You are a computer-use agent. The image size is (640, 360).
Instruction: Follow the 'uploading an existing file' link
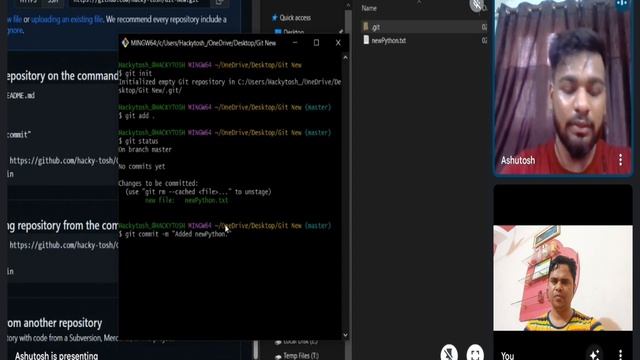click(67, 19)
